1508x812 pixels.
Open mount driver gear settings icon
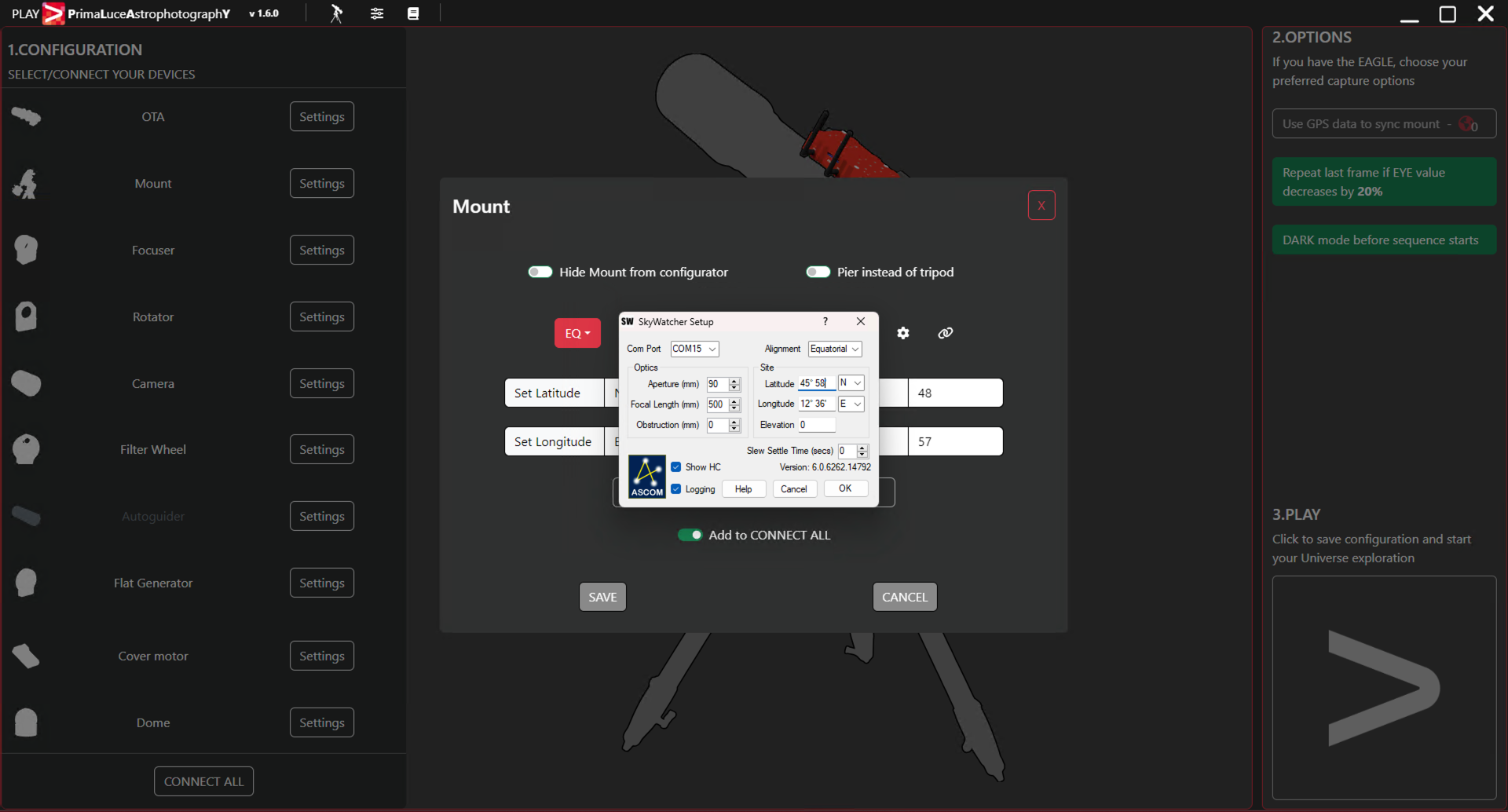(903, 333)
